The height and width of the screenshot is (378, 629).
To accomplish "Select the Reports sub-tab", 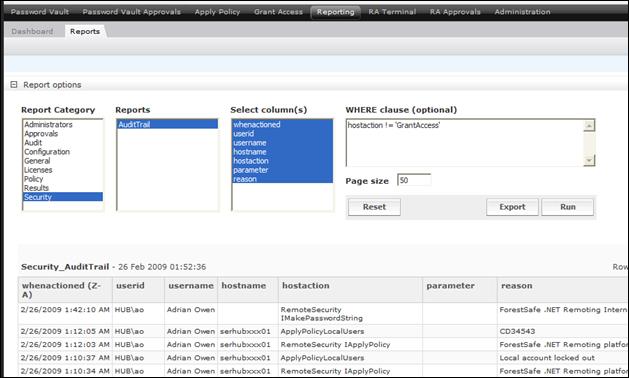I will 85,31.
